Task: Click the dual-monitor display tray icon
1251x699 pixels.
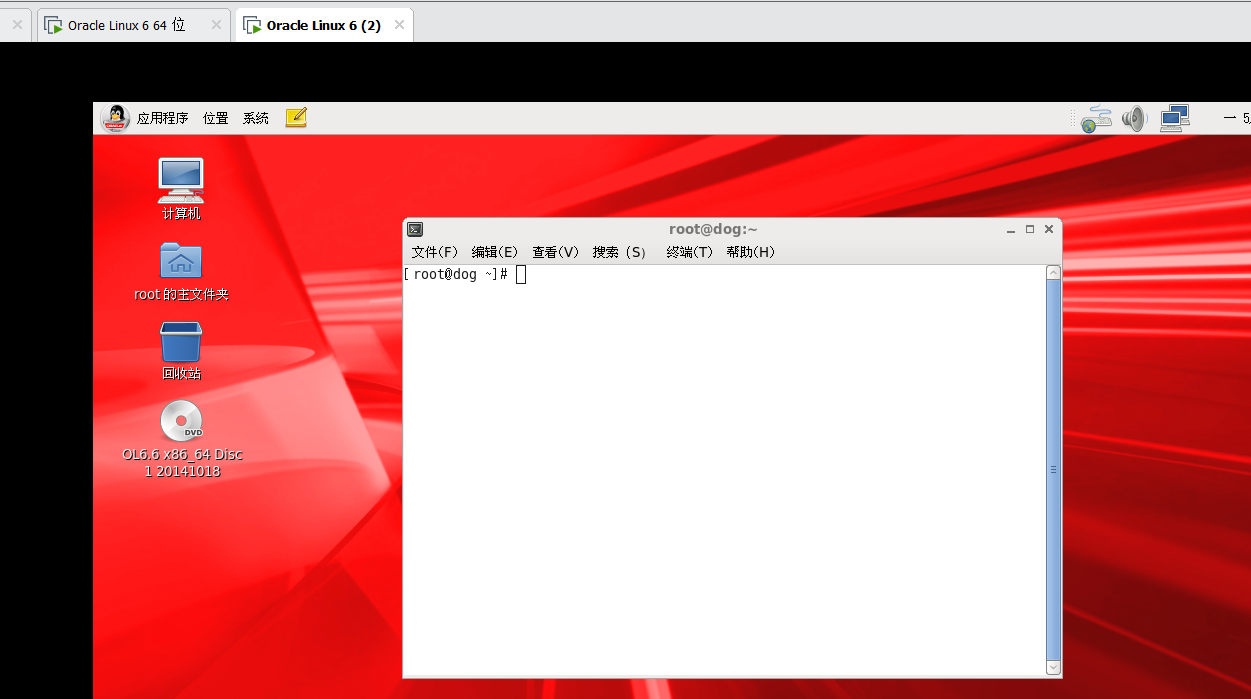Action: pos(1174,119)
